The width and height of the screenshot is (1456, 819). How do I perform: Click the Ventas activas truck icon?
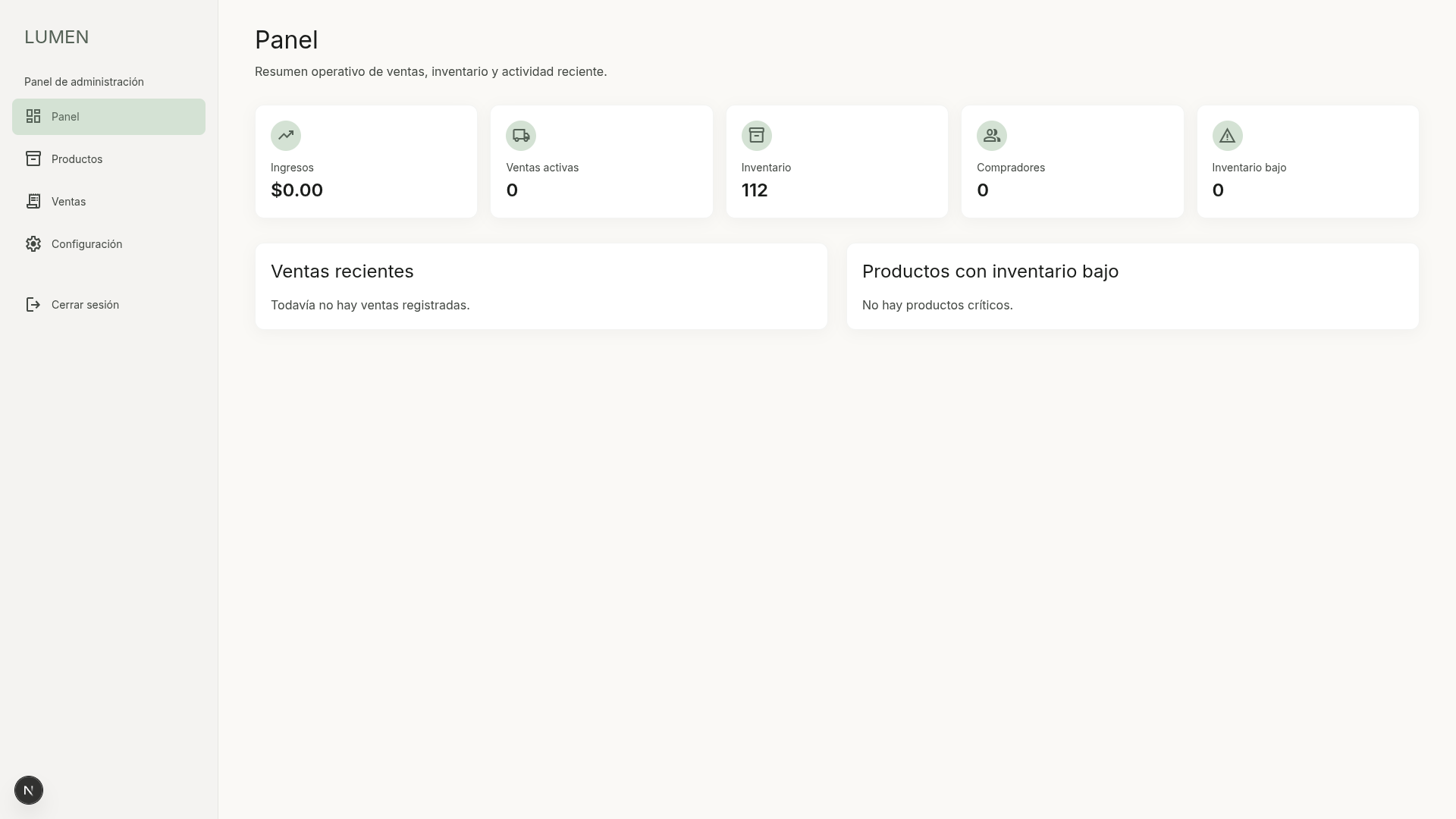pos(521,136)
